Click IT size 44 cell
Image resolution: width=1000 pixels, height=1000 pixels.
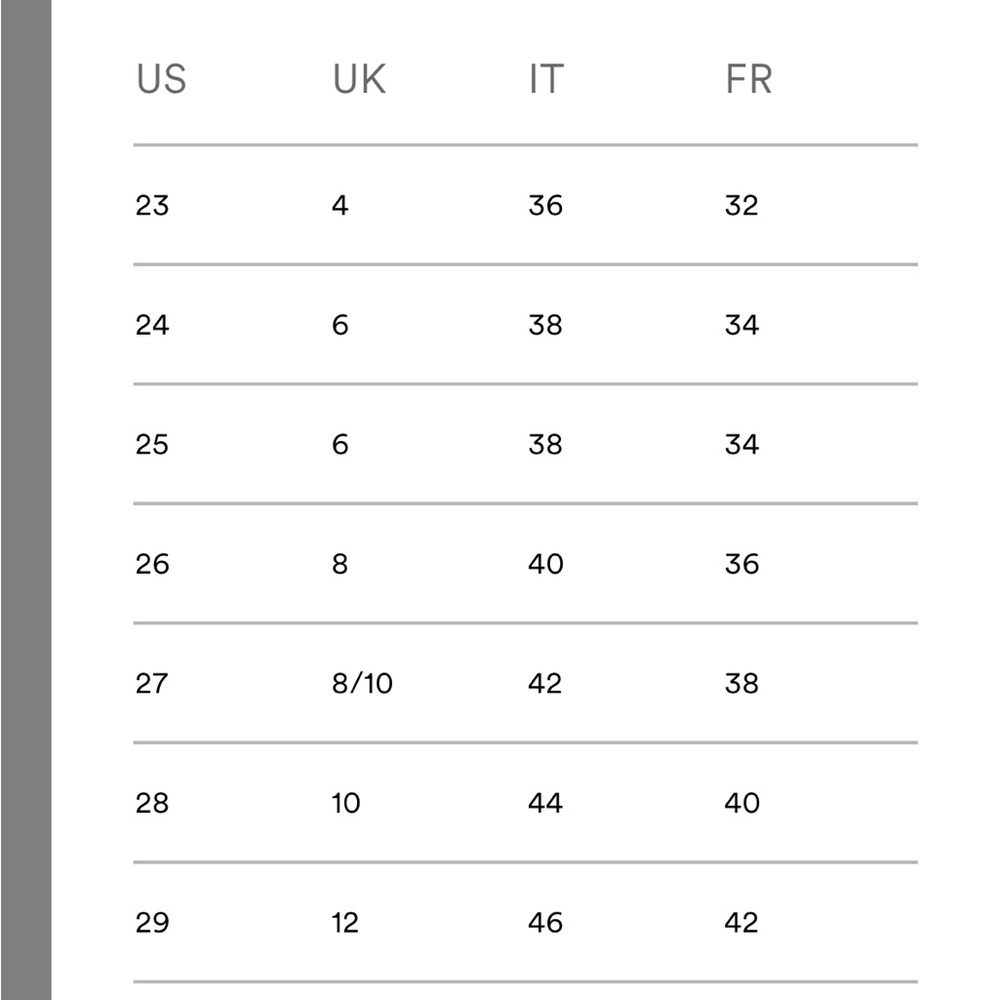coord(545,803)
